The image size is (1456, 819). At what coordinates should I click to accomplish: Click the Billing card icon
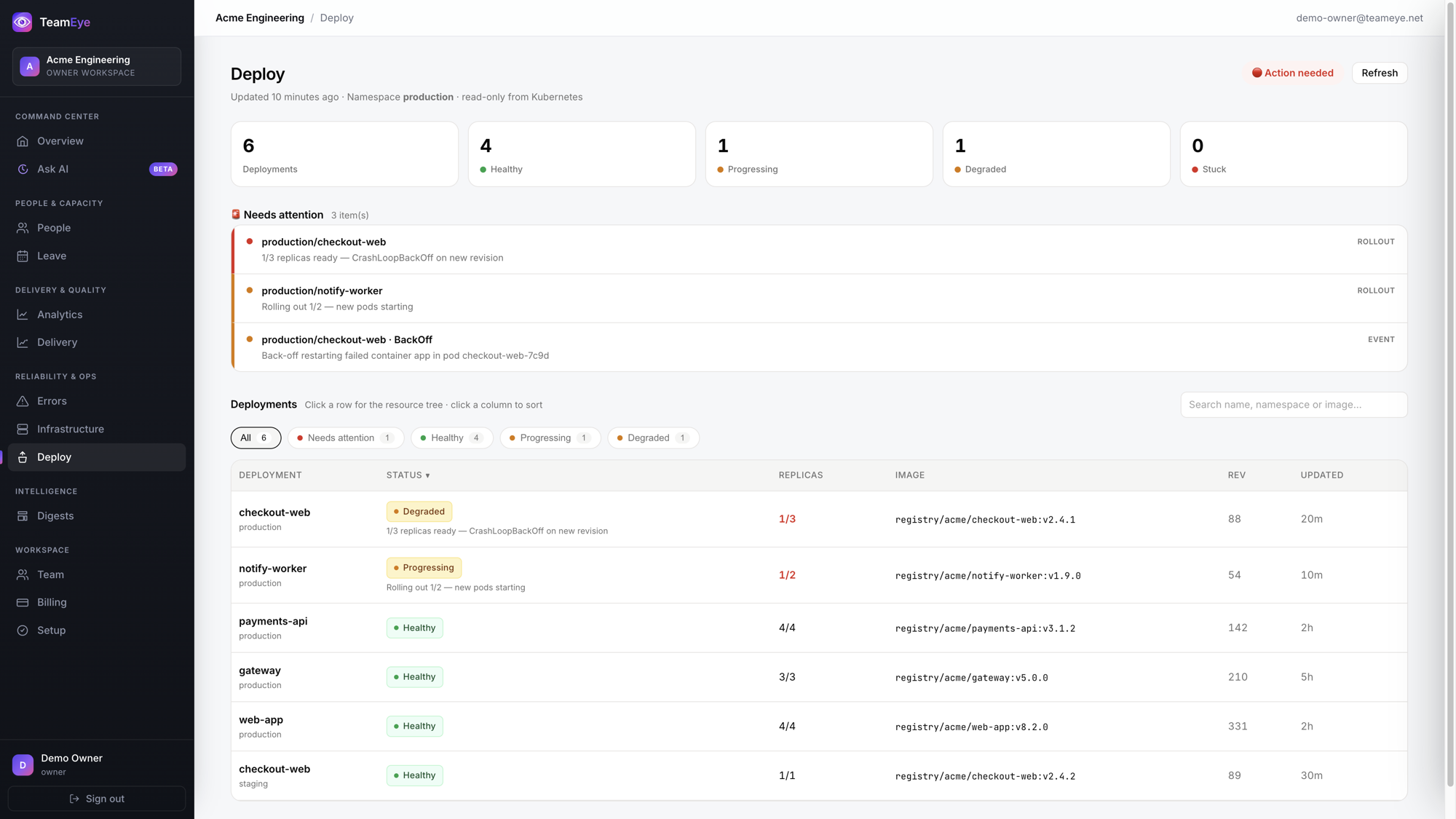tap(23, 603)
